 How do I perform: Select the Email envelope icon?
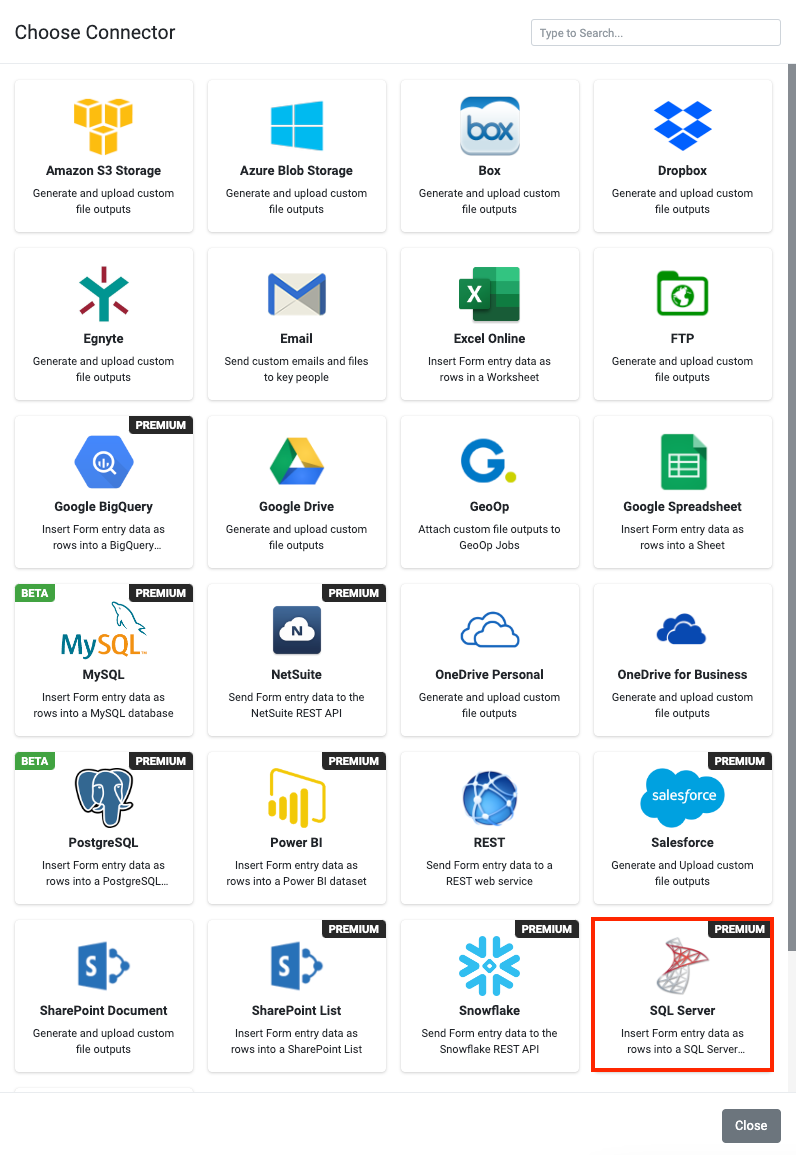tap(297, 294)
